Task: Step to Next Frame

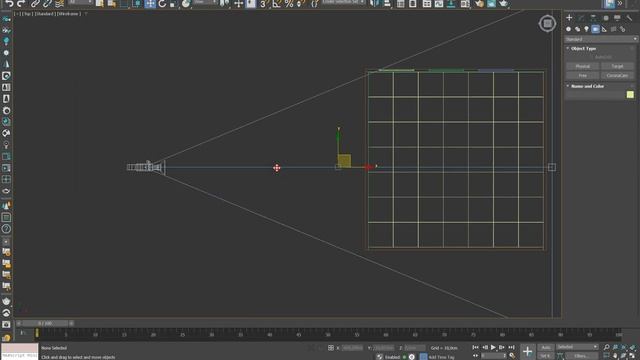Action: [x=502, y=347]
